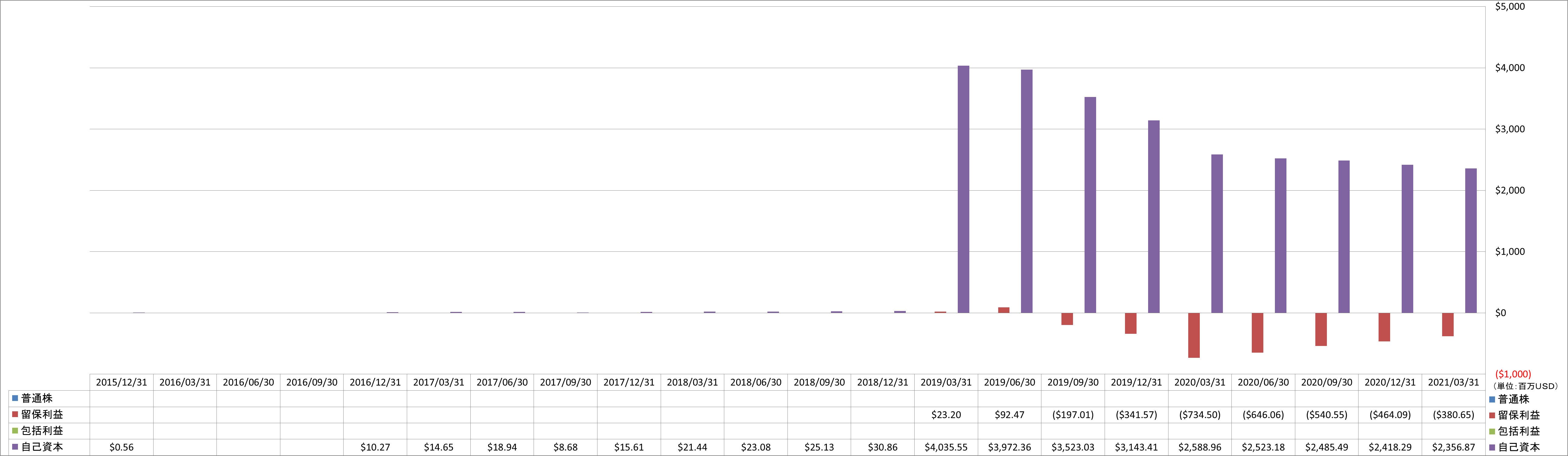
Task: Click the 2016/06/30 column header
Action: (248, 382)
